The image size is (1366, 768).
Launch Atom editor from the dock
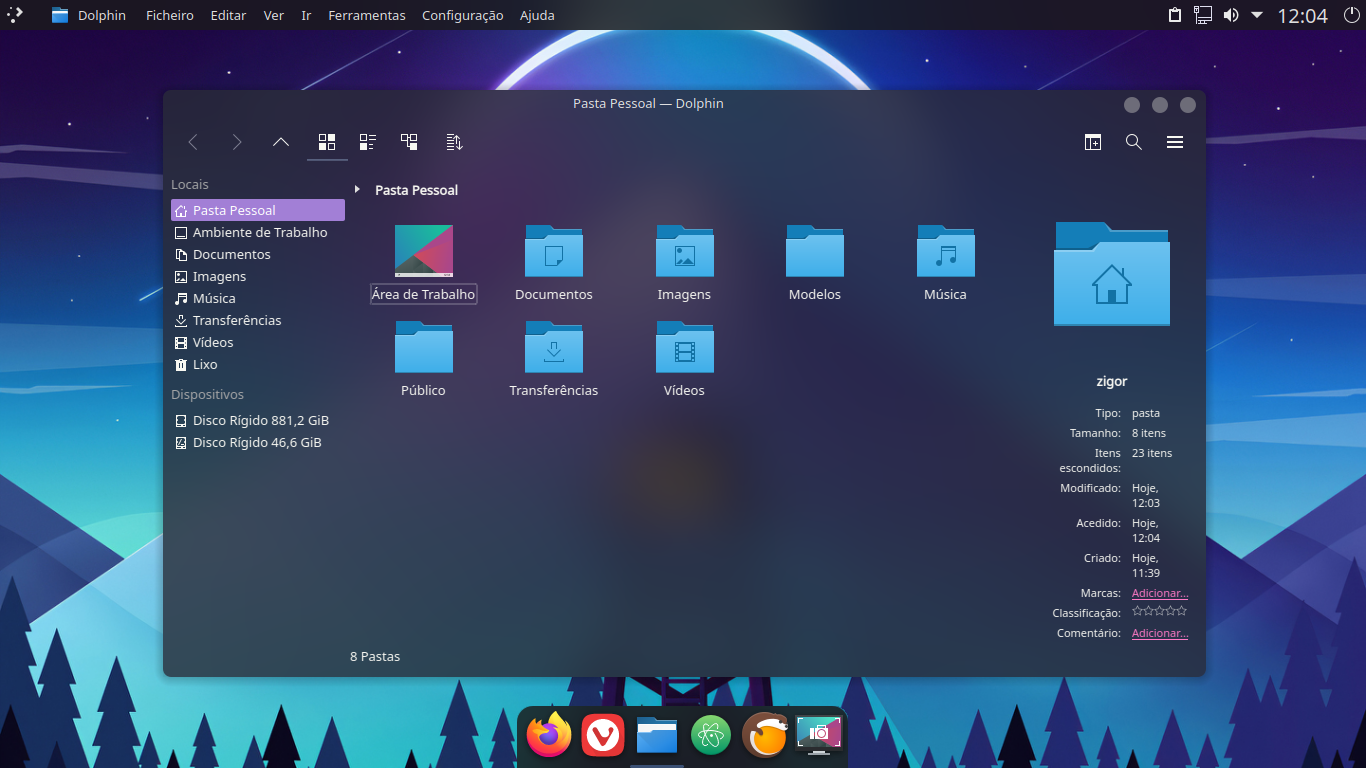(711, 736)
